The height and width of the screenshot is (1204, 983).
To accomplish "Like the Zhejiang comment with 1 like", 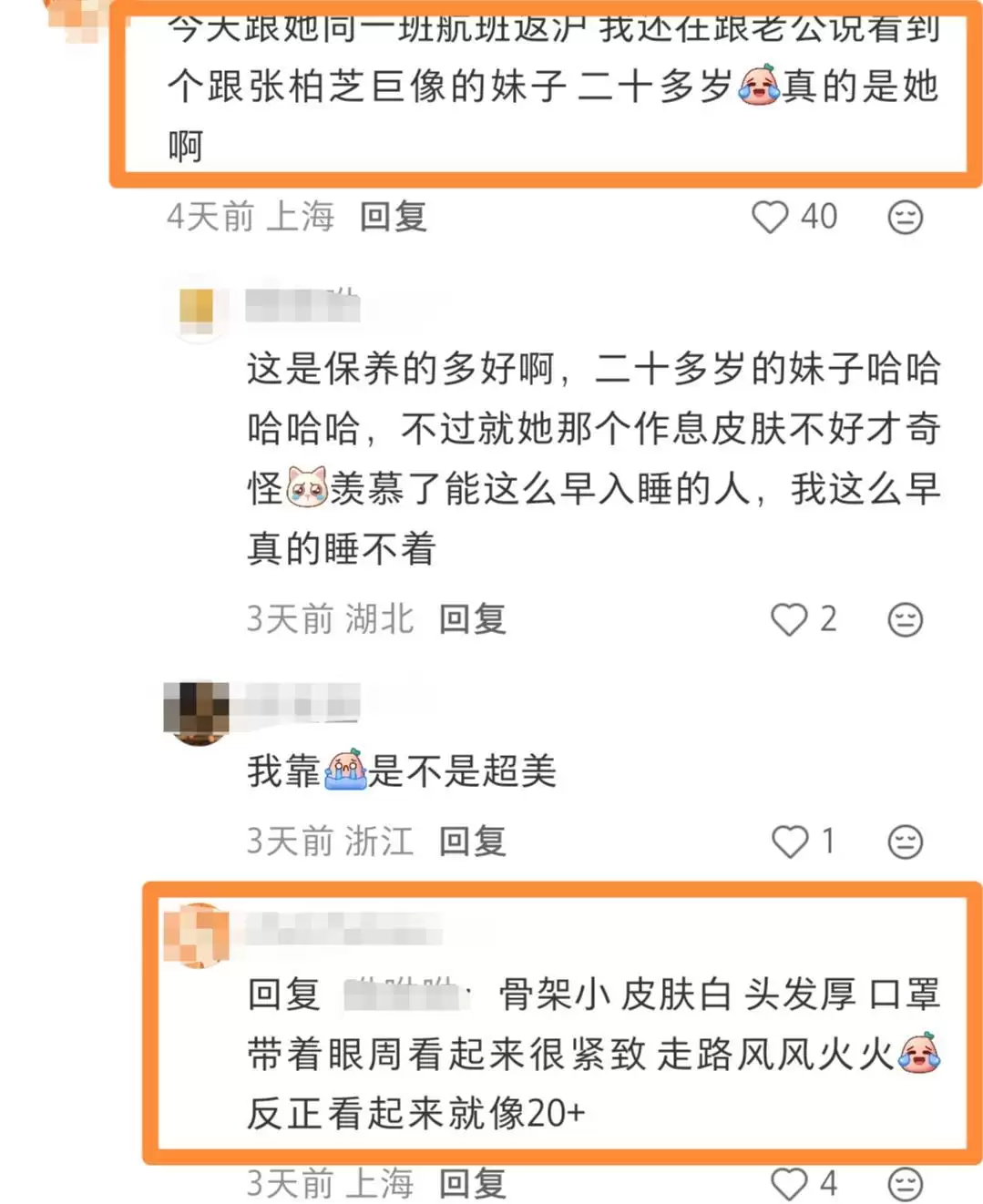I will click(x=790, y=842).
